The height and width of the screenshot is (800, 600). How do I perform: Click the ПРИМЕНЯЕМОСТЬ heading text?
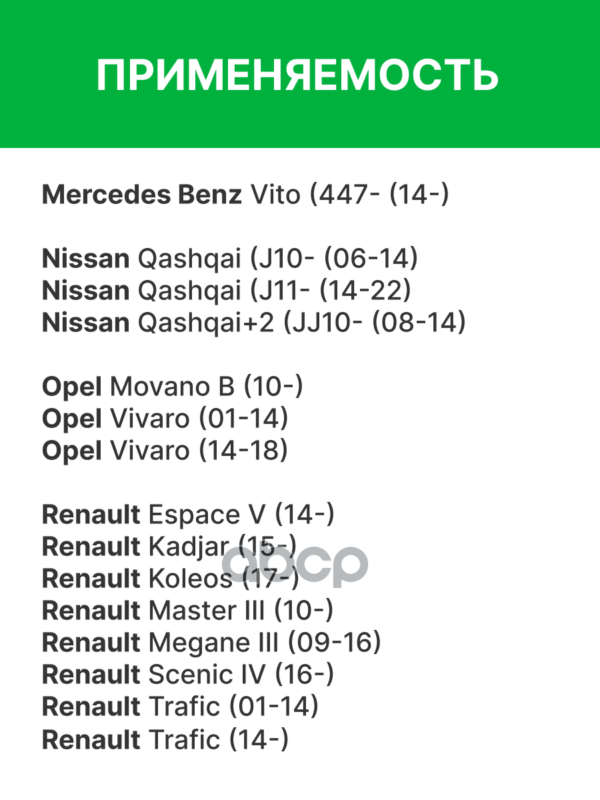pos(298,75)
